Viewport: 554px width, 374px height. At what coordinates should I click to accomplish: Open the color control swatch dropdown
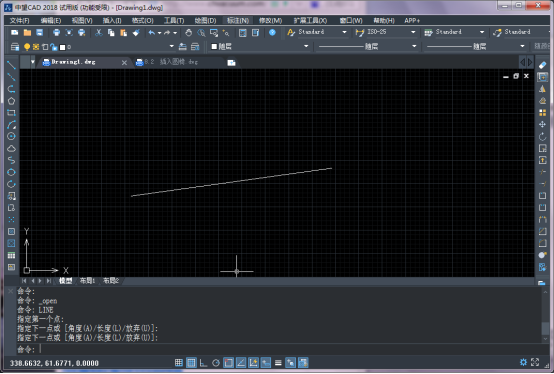coord(260,46)
